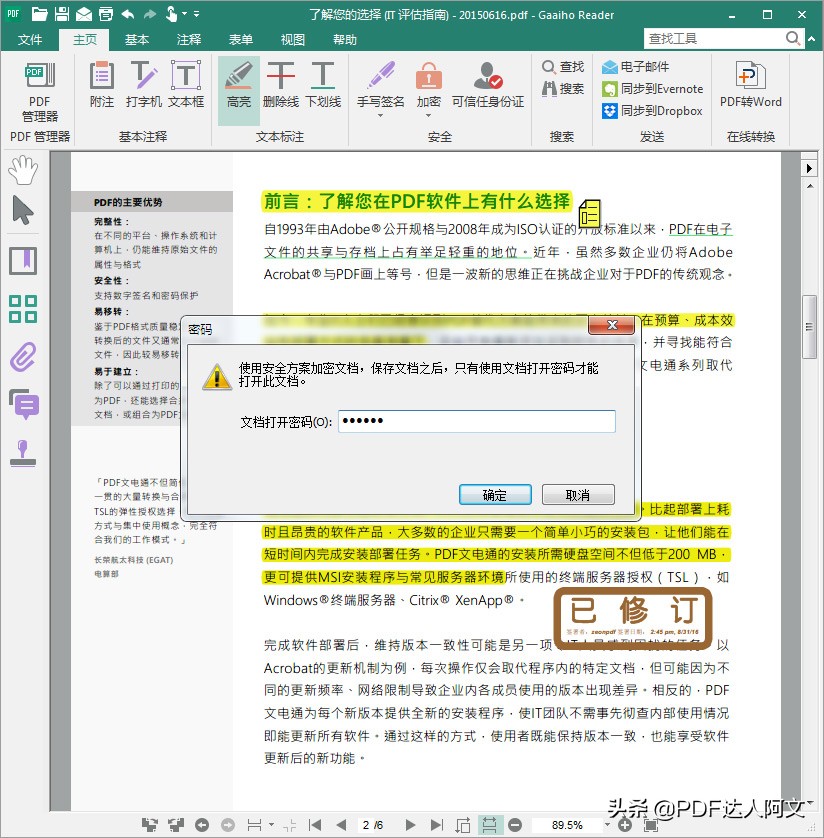Select the 删除线 strikethrough tool
Viewport: 824px width, 838px height.
tap(281, 84)
